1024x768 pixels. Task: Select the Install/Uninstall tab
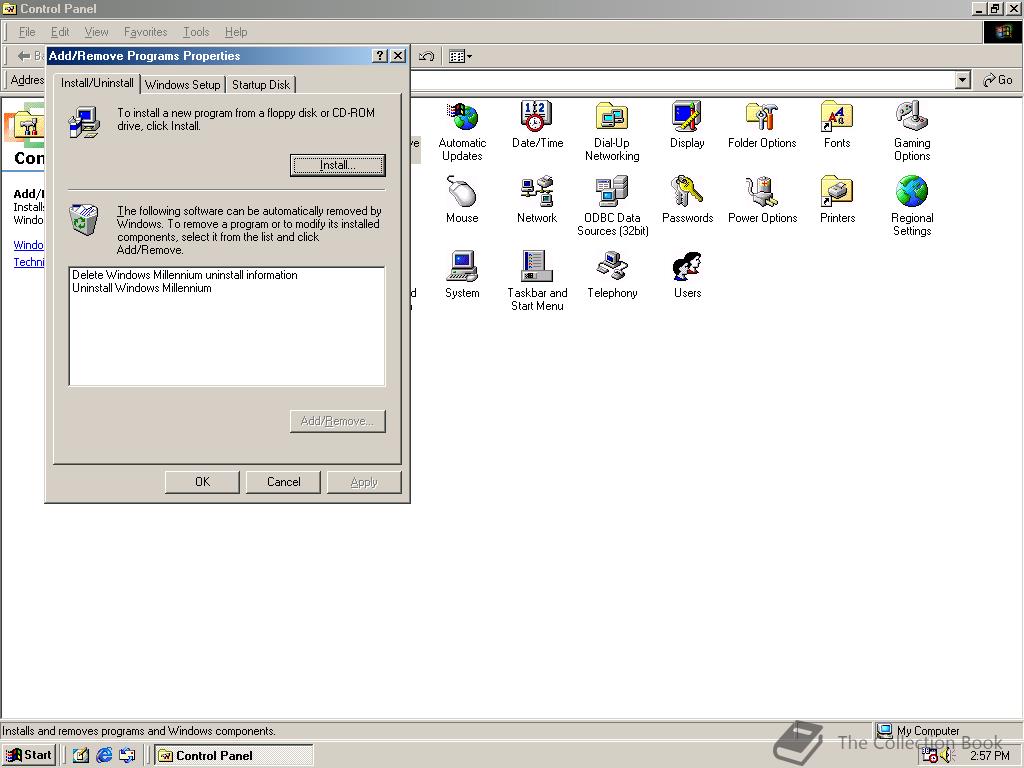point(97,83)
